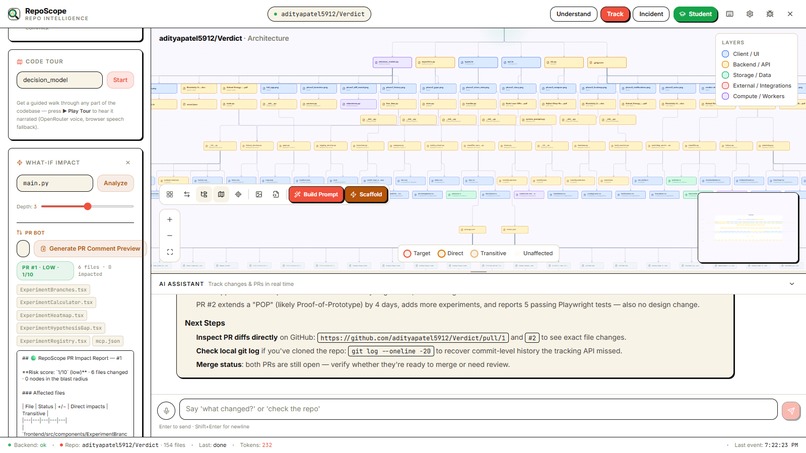The width and height of the screenshot is (806, 453).
Task: Open the GitHub pull/1 link
Action: click(x=413, y=338)
